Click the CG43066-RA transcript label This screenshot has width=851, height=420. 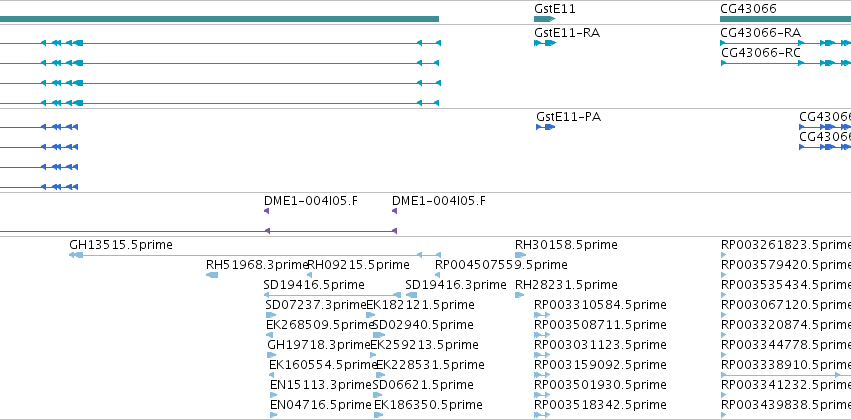tap(760, 33)
